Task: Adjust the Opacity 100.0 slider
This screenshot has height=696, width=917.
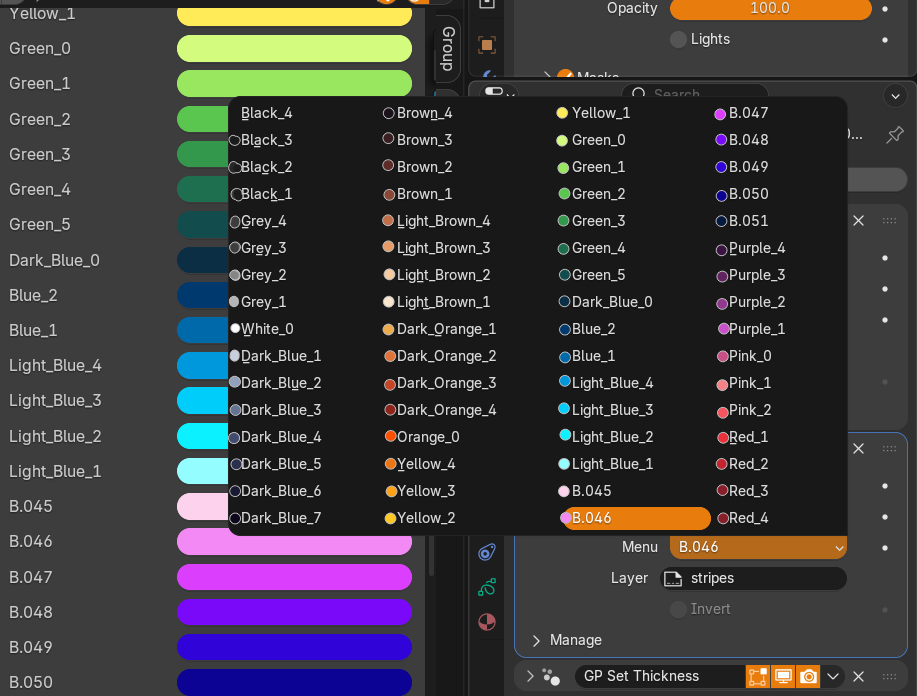Action: (770, 9)
